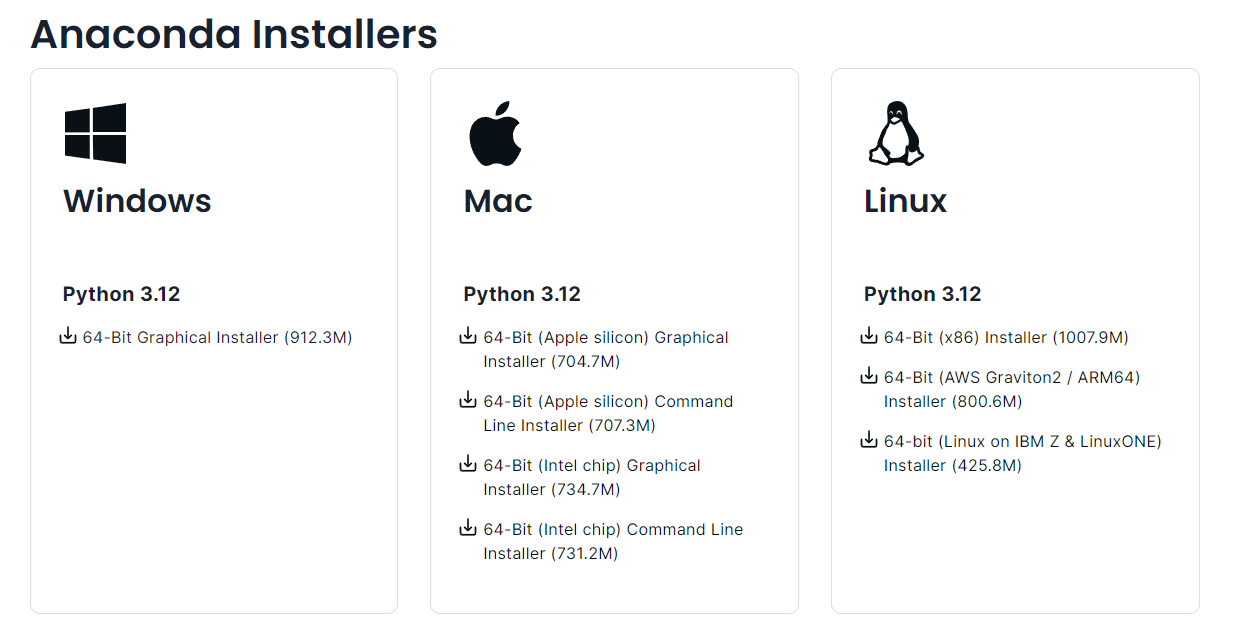The image size is (1233, 636).
Task: Select Intel chip Command Line Installer (731.2M)
Action: 612,530
